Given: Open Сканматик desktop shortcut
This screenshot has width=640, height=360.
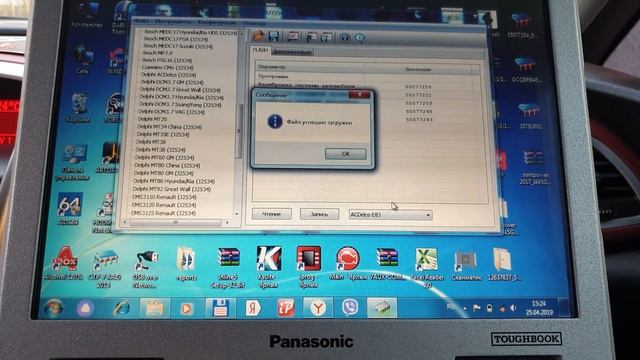Looking at the screenshot, I should tap(465, 265).
